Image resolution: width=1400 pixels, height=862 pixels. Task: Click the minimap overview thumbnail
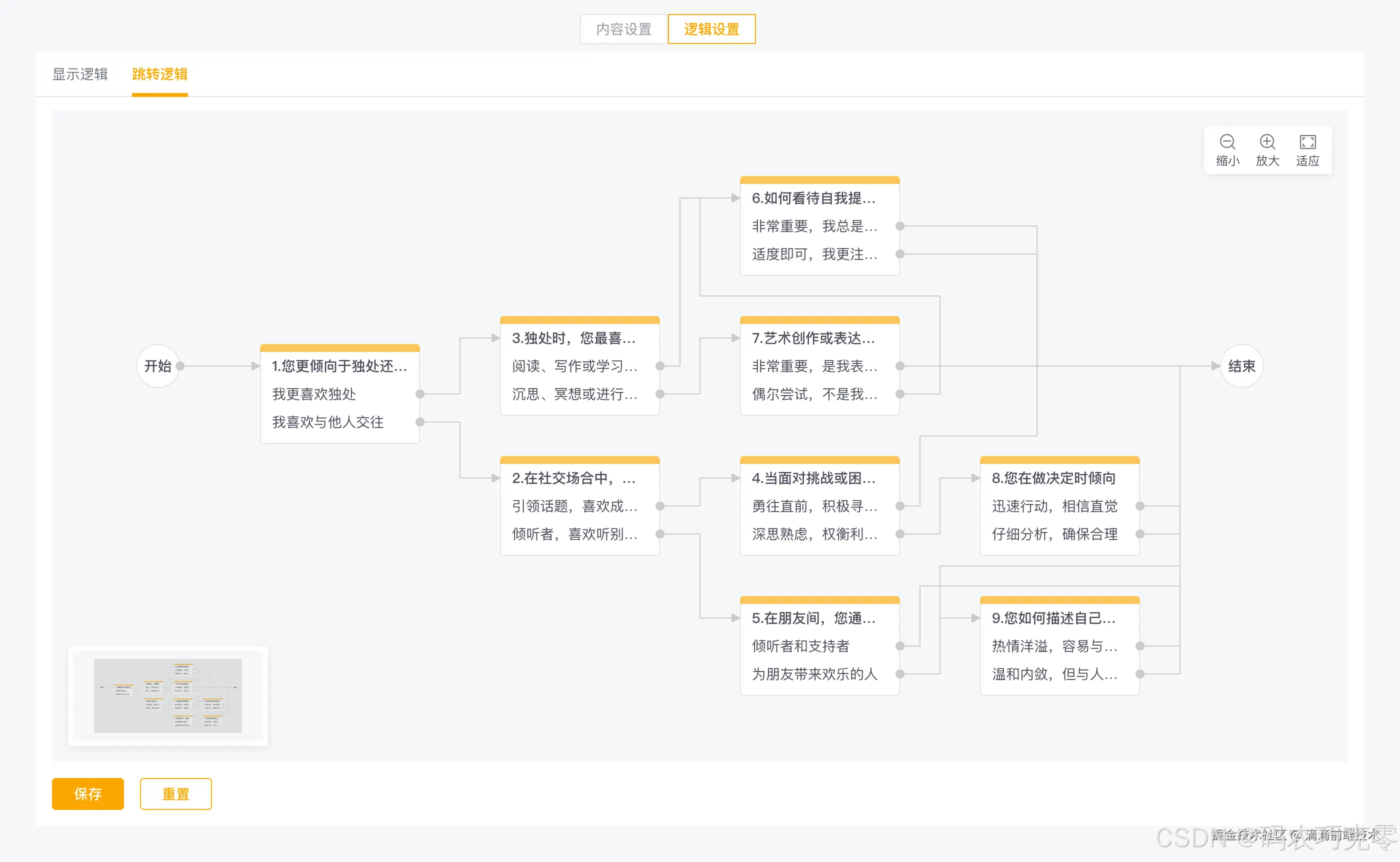pos(167,695)
